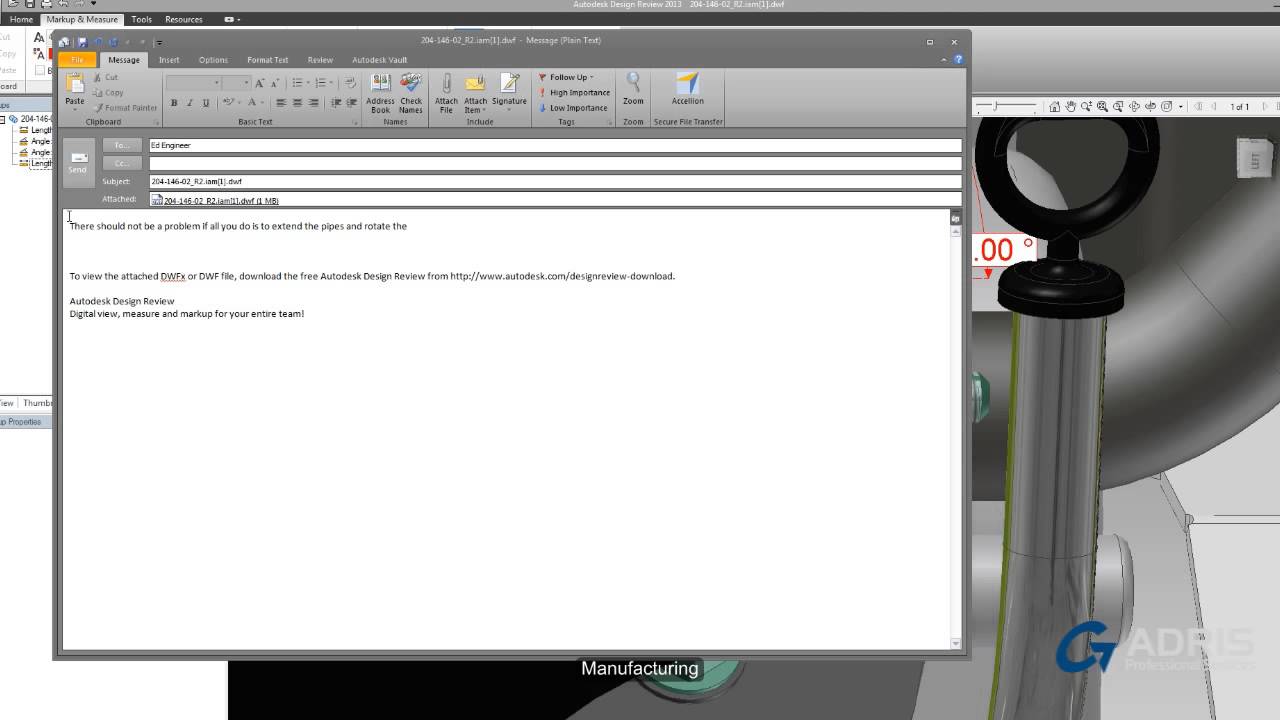1280x720 pixels.
Task: Click the Zoom tool in Design Review toolbar
Action: pyautogui.click(x=1086, y=106)
